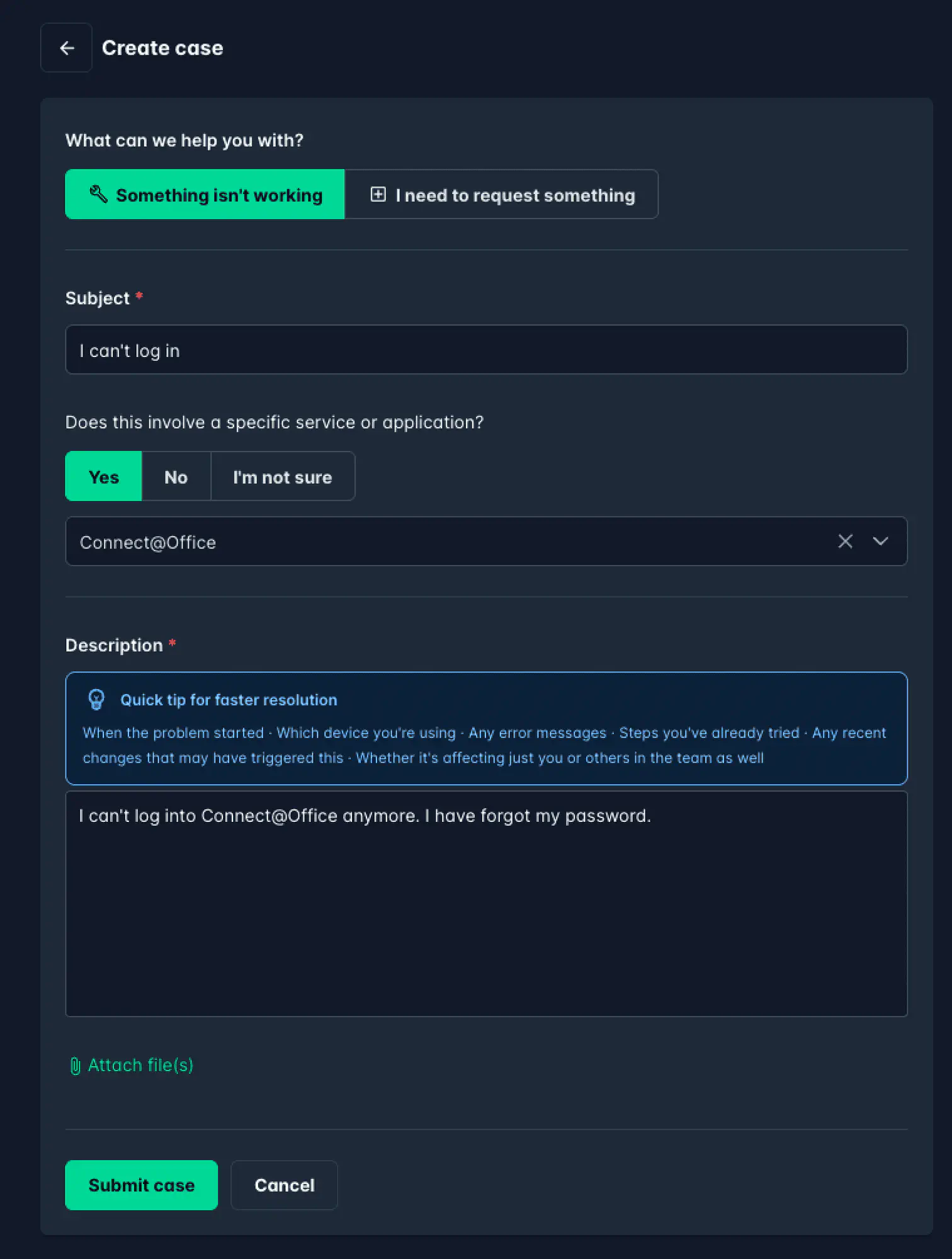Click the wrench icon in Something isn't working

pos(98,195)
